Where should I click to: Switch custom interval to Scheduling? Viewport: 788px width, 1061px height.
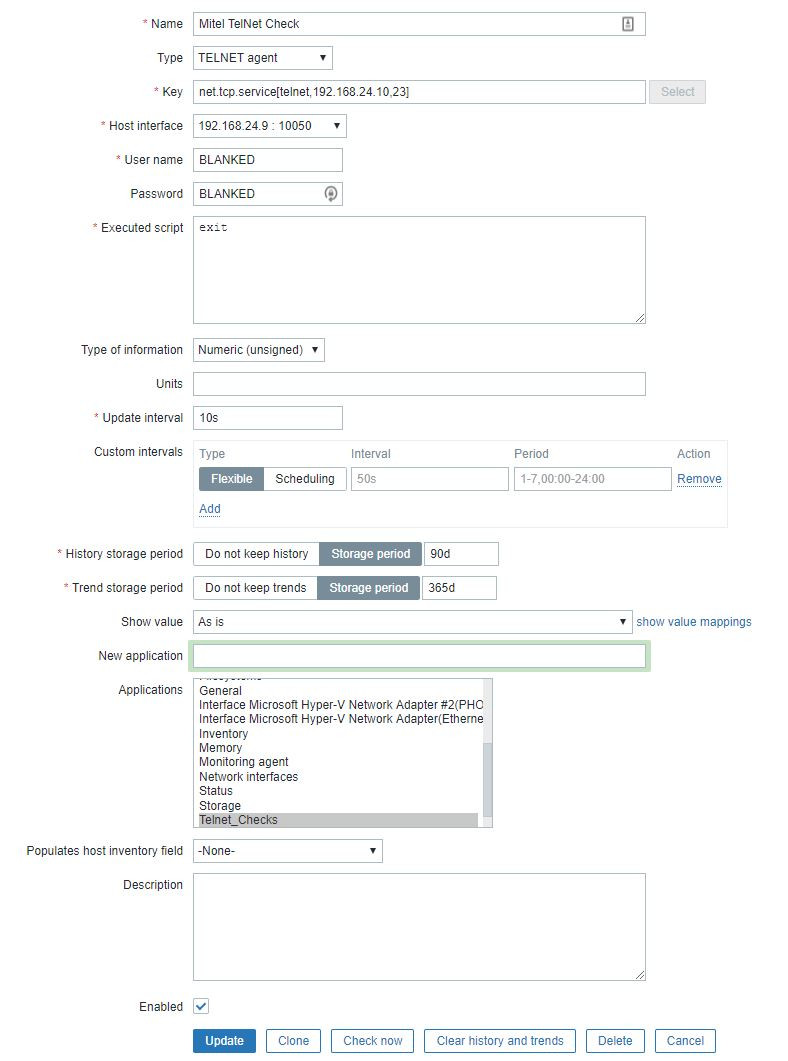305,479
